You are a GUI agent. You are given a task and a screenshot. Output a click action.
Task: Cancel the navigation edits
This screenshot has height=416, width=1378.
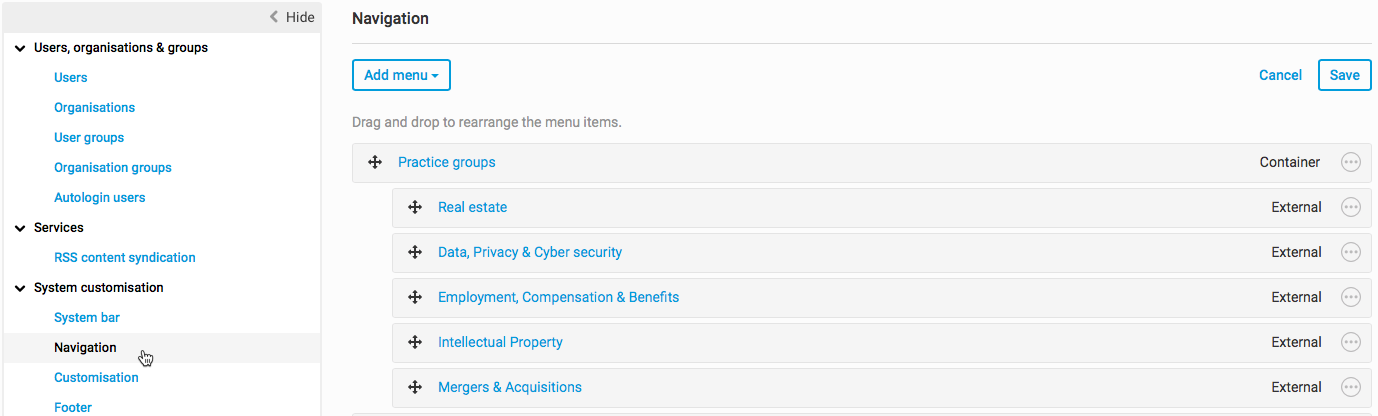1280,75
